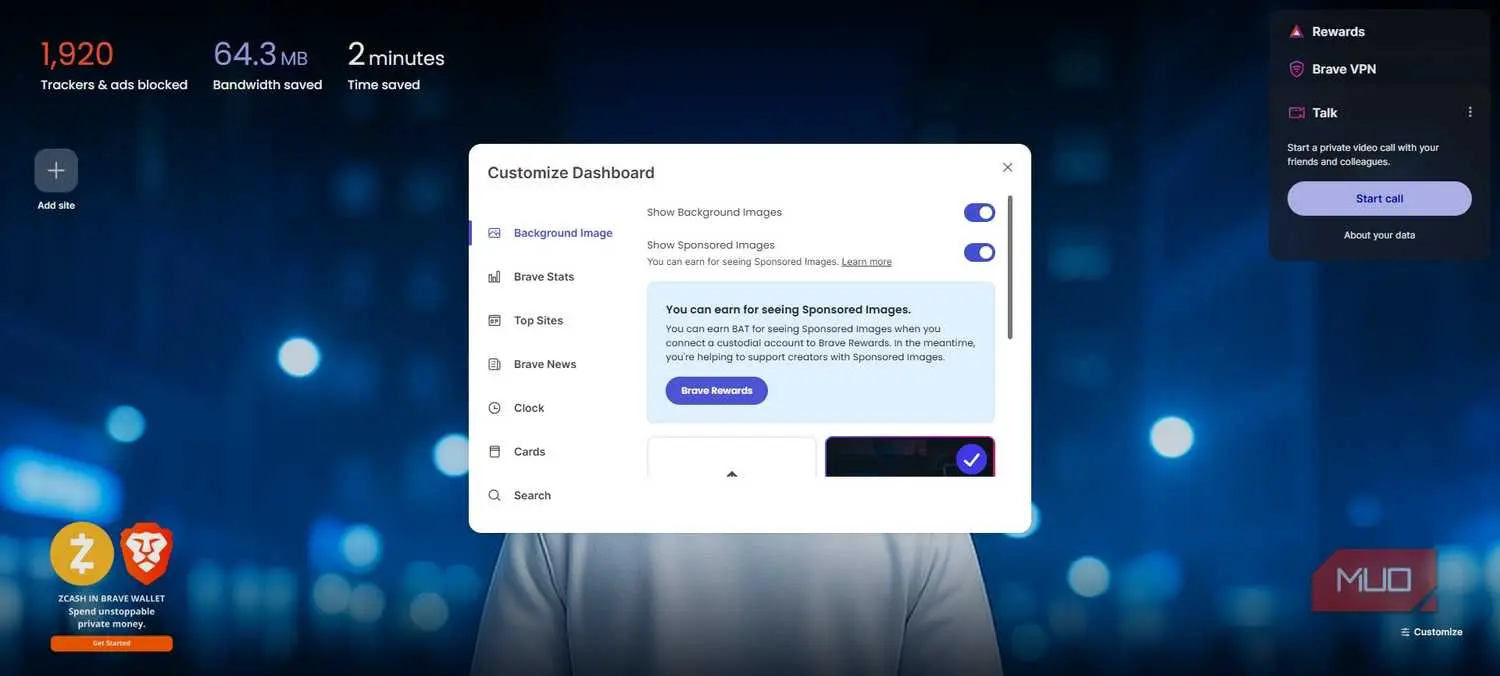The image size is (1500, 676).
Task: Click the Brave Stats bar chart icon
Action: (494, 277)
